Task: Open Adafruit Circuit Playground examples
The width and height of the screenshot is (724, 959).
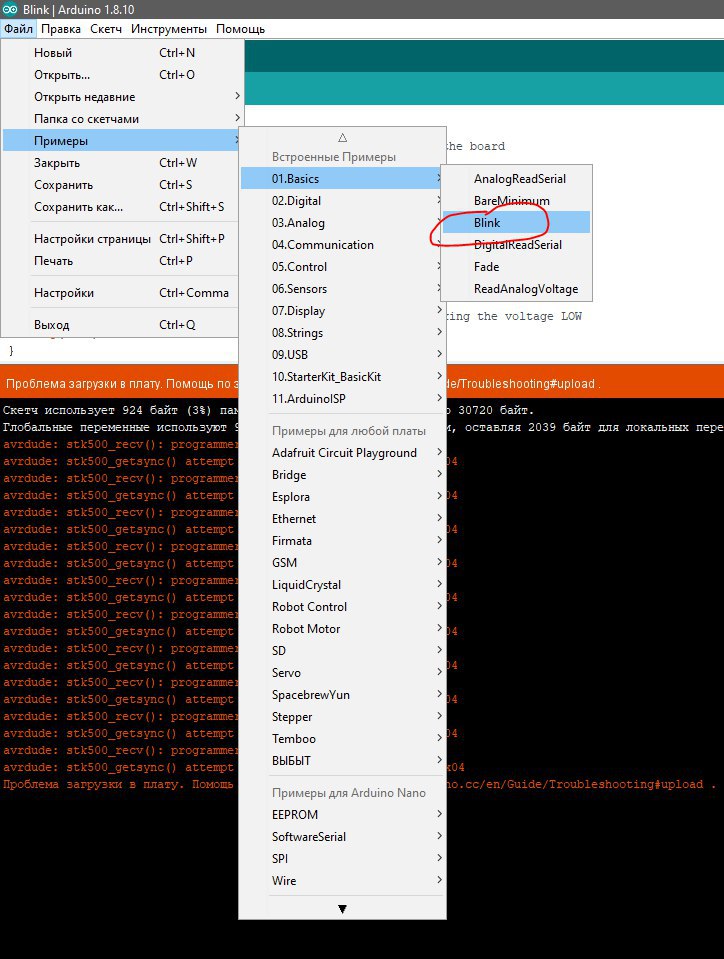Action: point(342,453)
